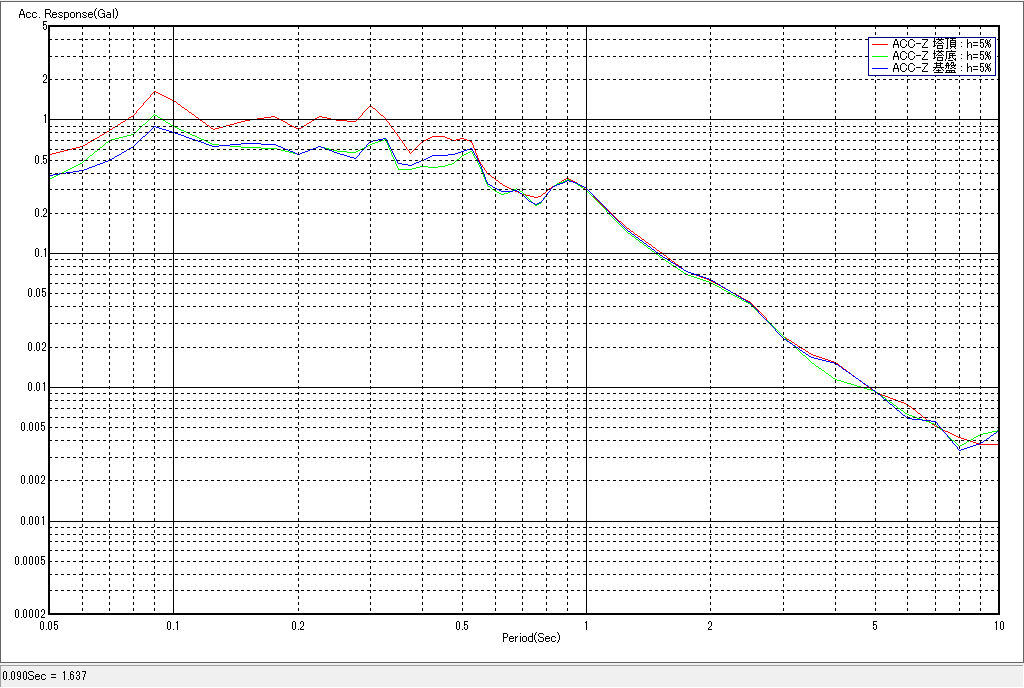Click the 0.5 tick label on the period axis
The width and height of the screenshot is (1024, 688).
point(462,626)
